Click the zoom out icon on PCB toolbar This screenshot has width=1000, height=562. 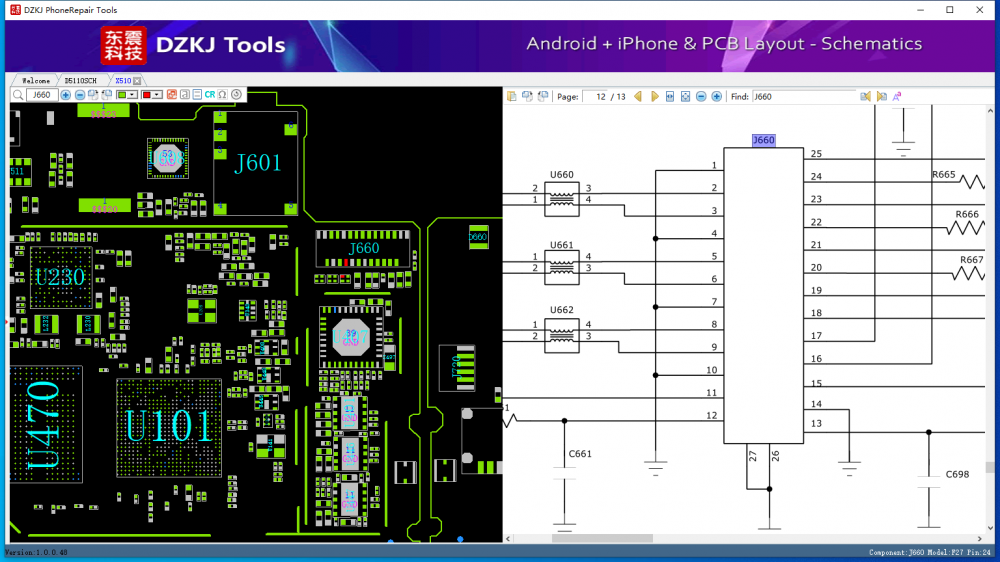(80, 95)
